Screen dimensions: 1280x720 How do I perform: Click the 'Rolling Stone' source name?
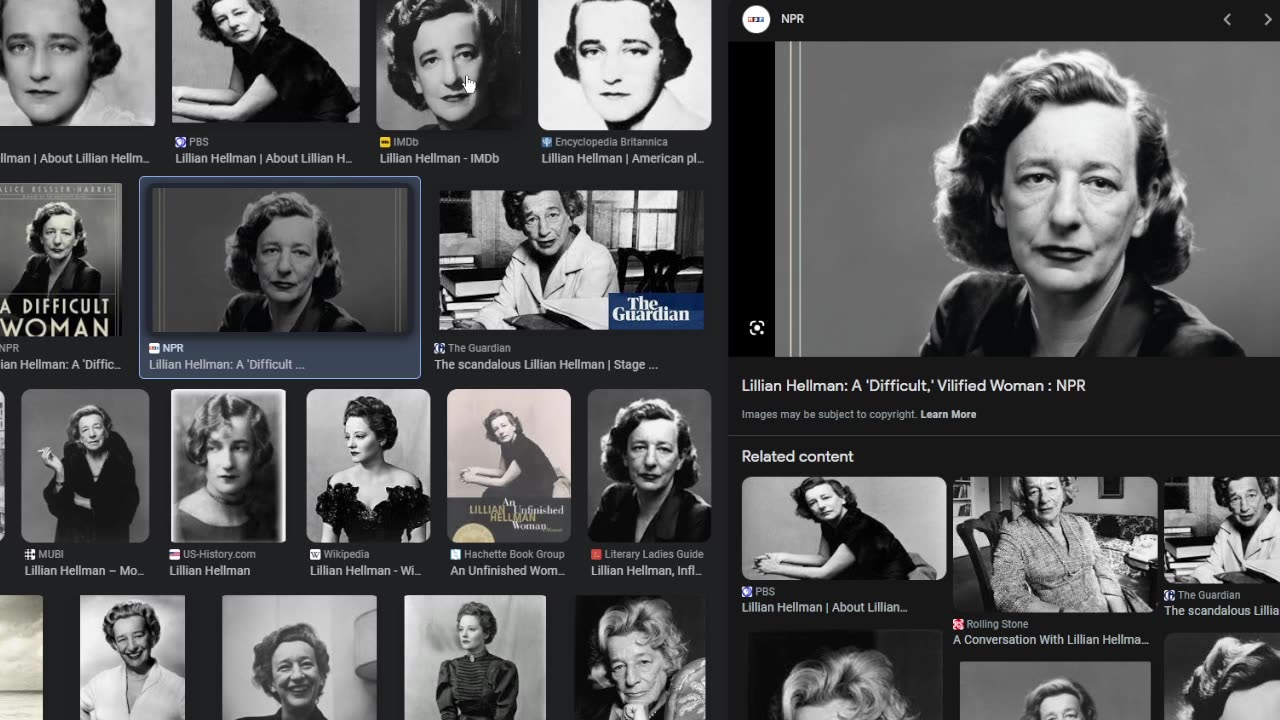click(996, 624)
